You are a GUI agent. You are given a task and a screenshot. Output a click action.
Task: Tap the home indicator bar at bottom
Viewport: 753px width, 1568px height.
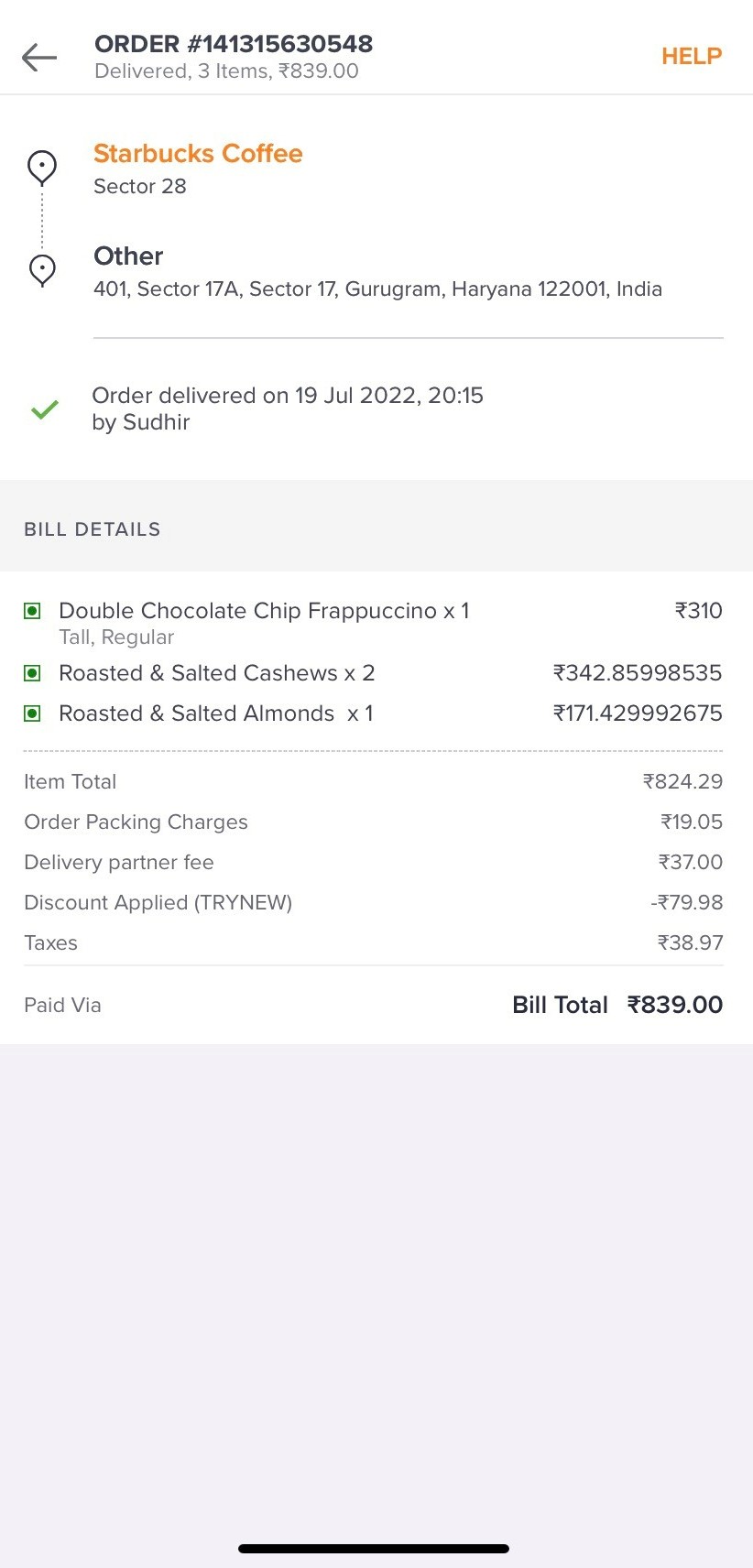pyautogui.click(x=374, y=1549)
